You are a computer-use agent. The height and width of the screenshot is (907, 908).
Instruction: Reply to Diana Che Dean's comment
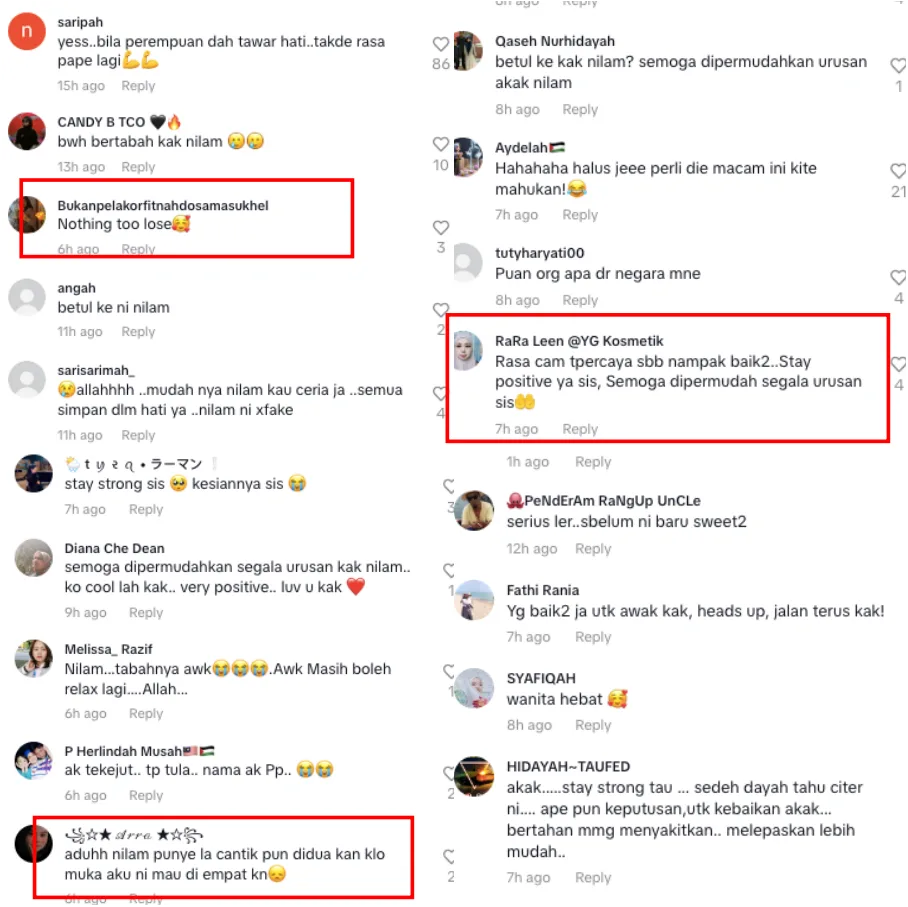point(146,613)
